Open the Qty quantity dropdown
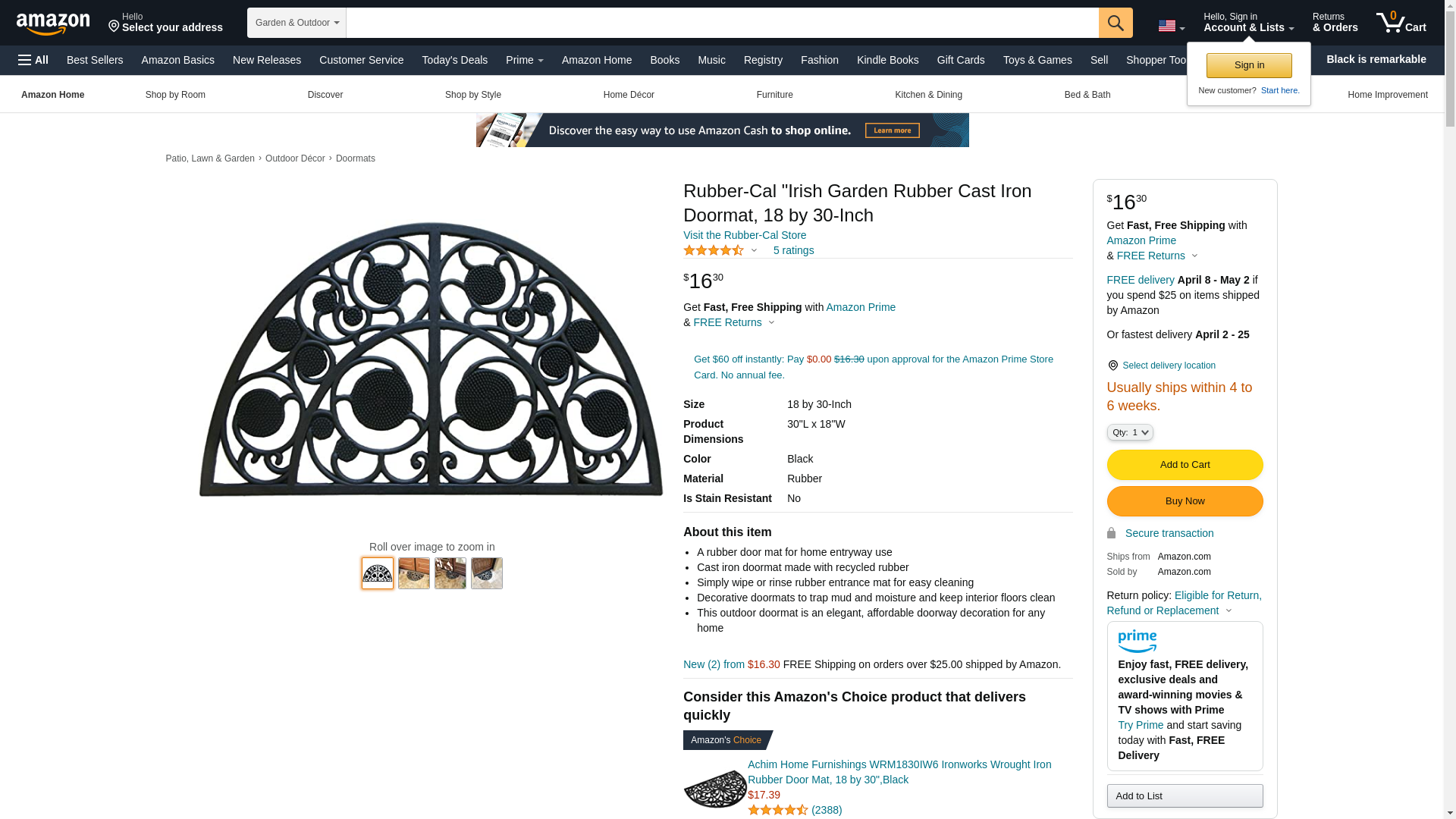1456x819 pixels. coord(1130,432)
